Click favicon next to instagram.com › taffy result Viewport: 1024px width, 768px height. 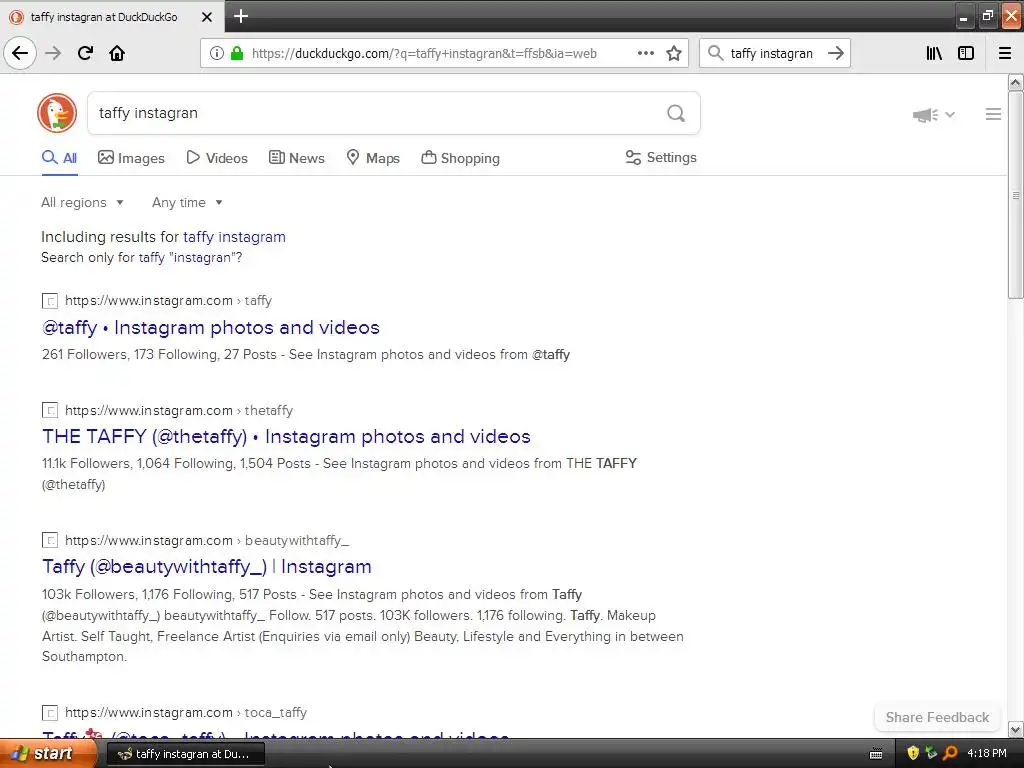[50, 300]
